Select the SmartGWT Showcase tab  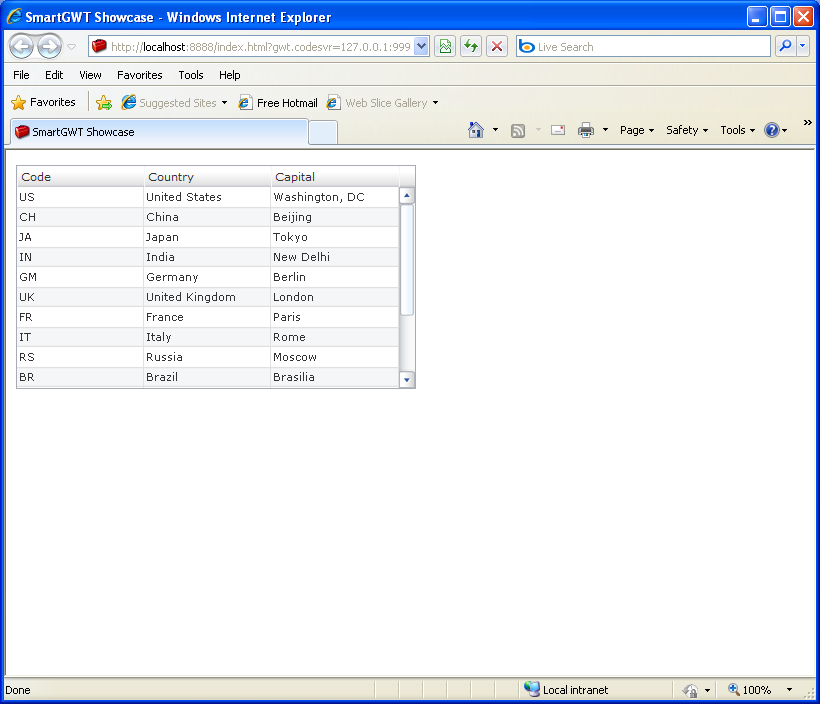tap(158, 132)
